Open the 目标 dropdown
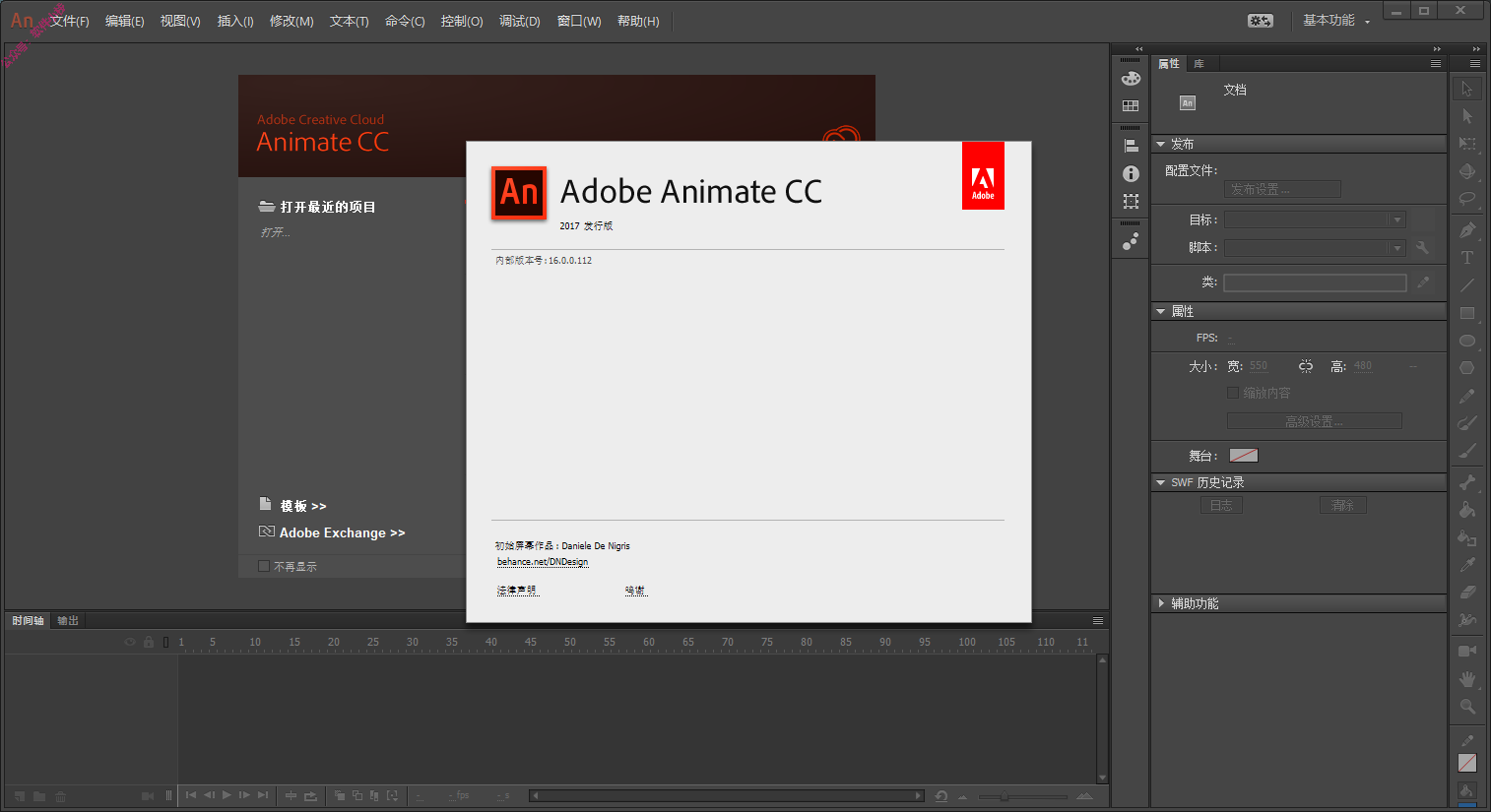The height and width of the screenshot is (812, 1491). 1315,219
